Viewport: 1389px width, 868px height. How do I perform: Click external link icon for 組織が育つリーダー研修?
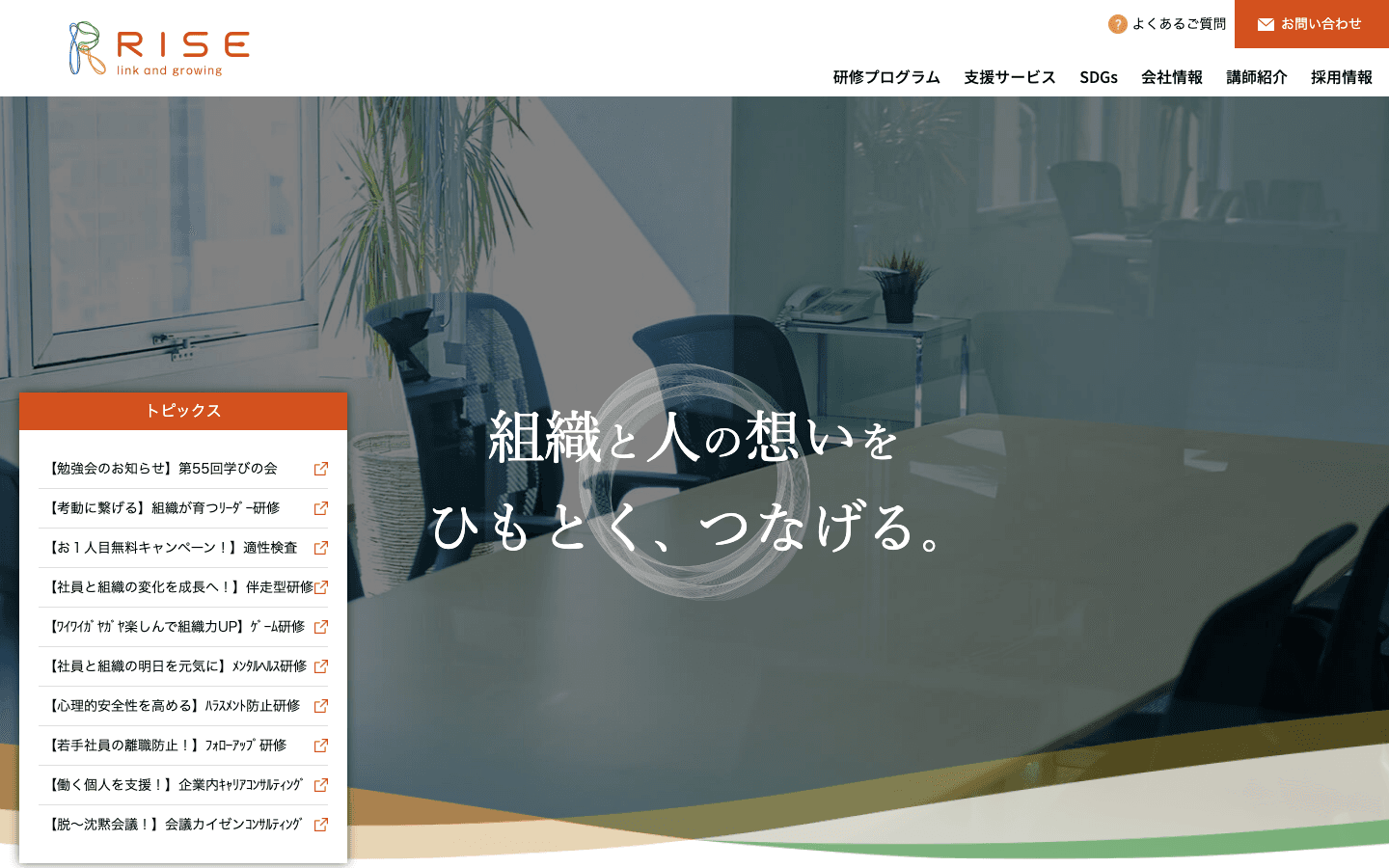point(321,508)
